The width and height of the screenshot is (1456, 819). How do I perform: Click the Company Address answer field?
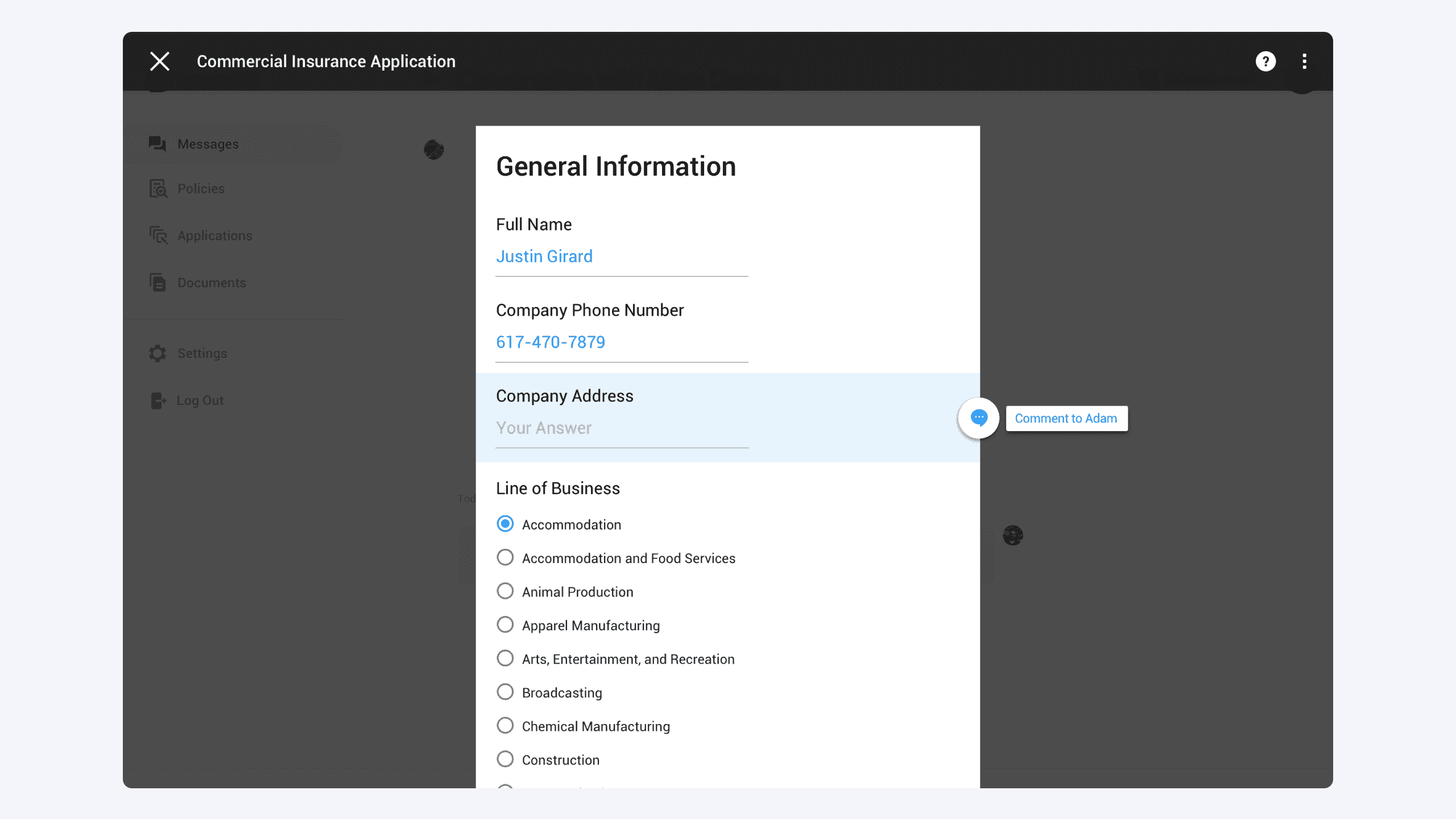pyautogui.click(x=621, y=428)
